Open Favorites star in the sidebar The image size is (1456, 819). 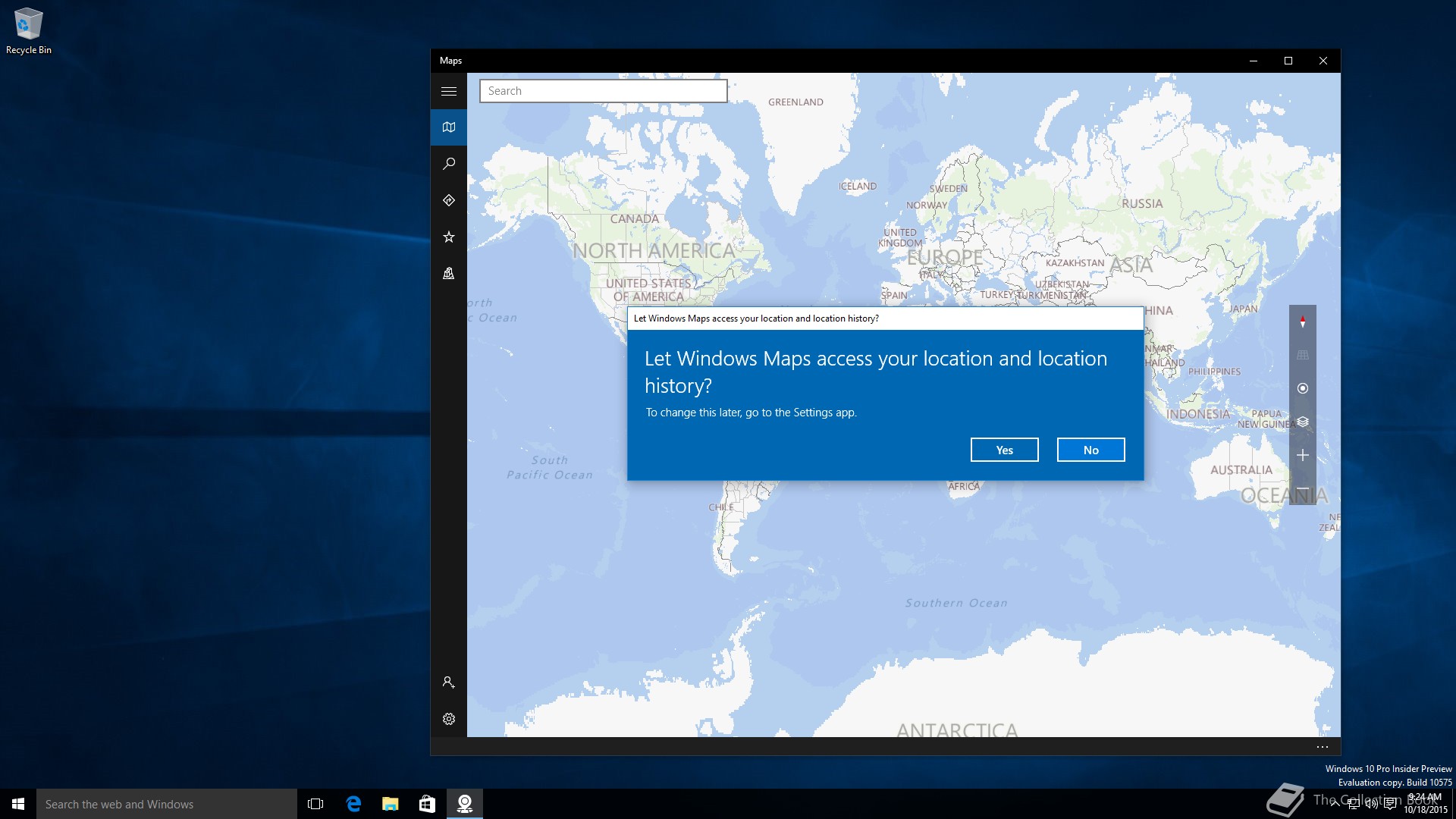(449, 237)
